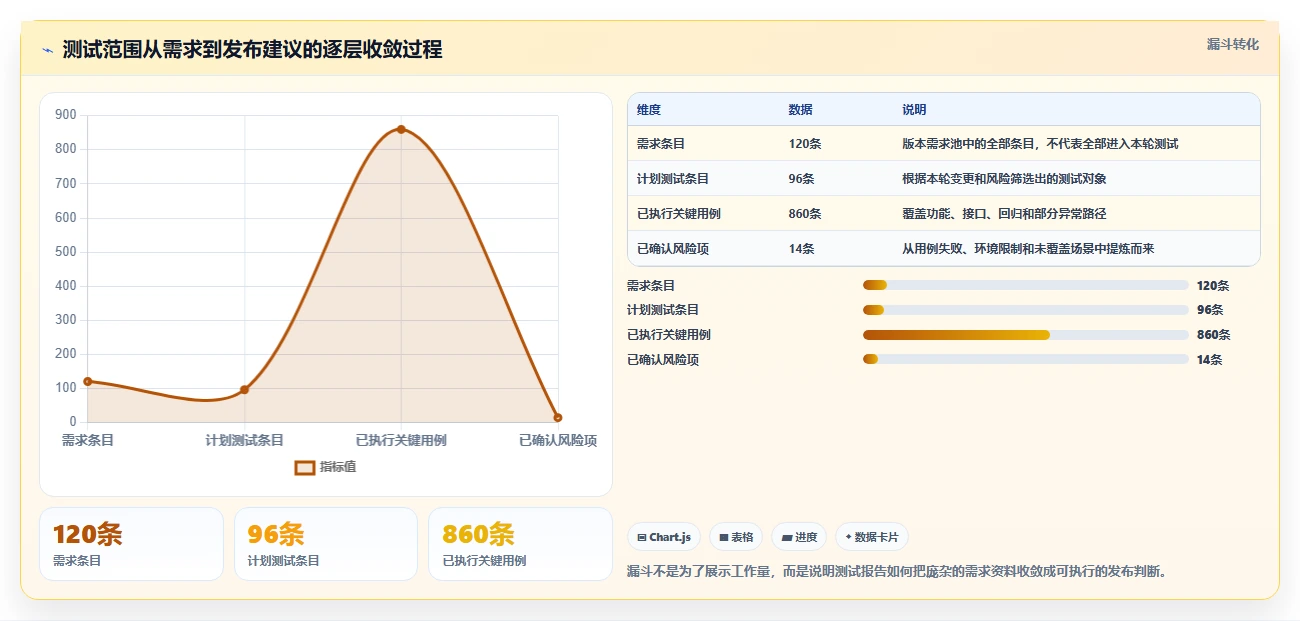This screenshot has height=621, width=1300.
Task: Click the 860 peak point on chart
Action: (x=401, y=129)
